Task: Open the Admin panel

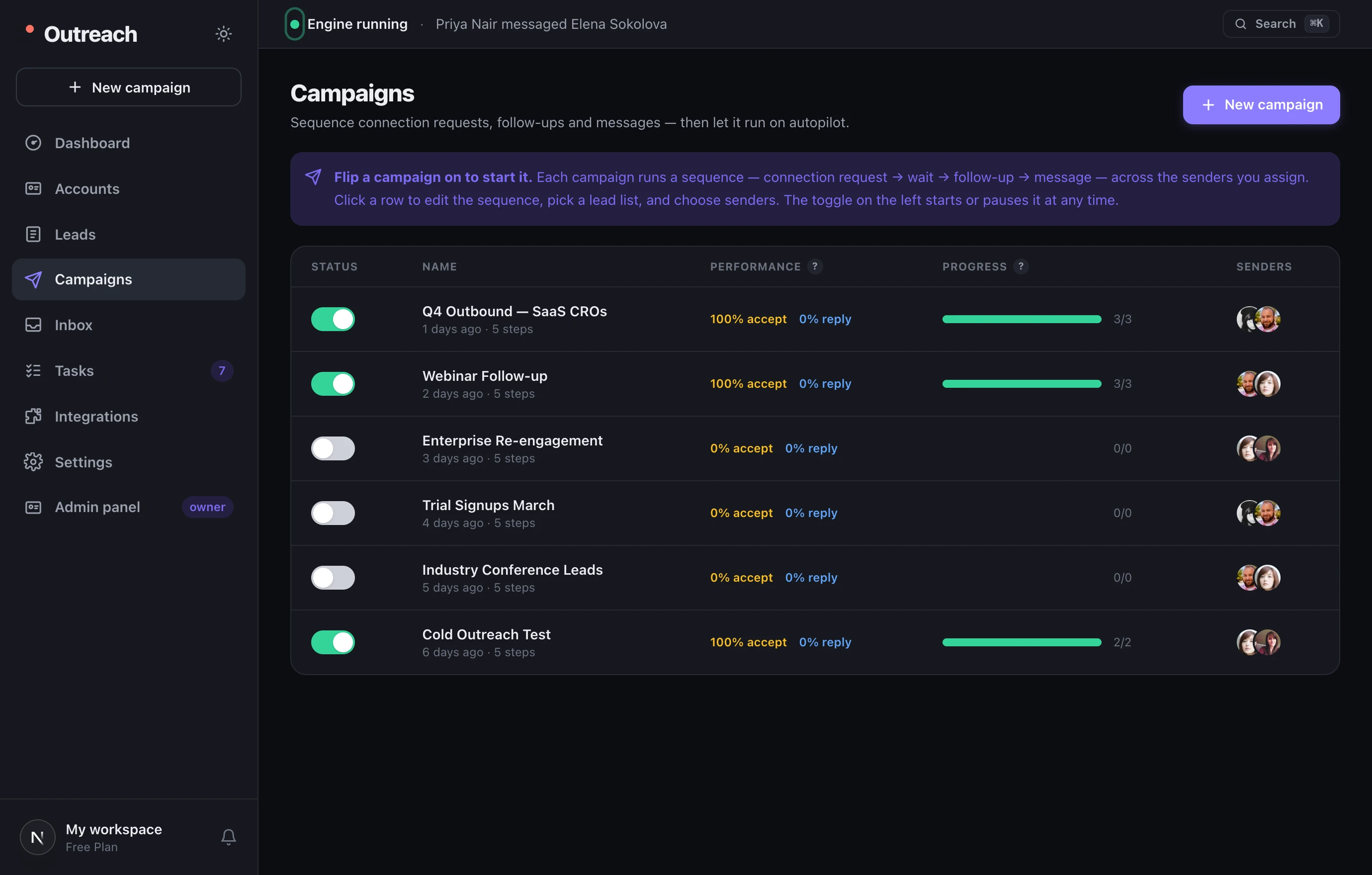Action: click(x=129, y=507)
